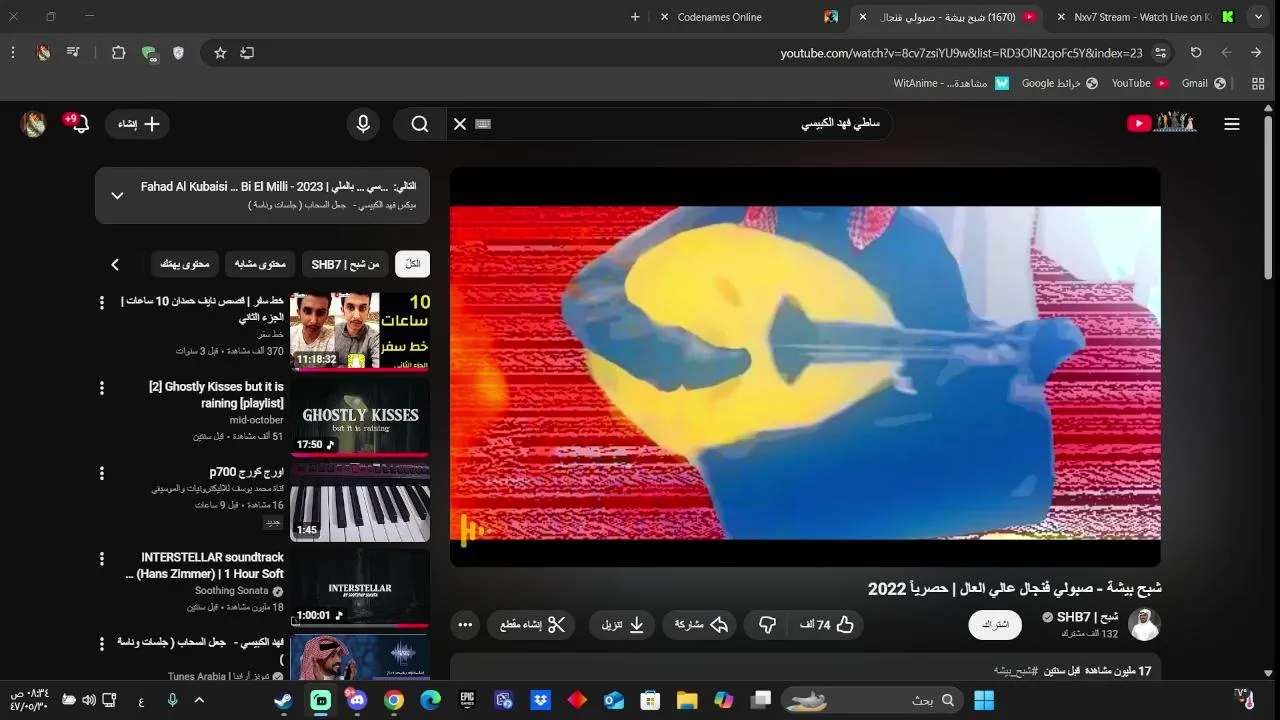Open options for INTERSTELLAR soundtrack video
The height and width of the screenshot is (720, 1280).
coord(102,558)
